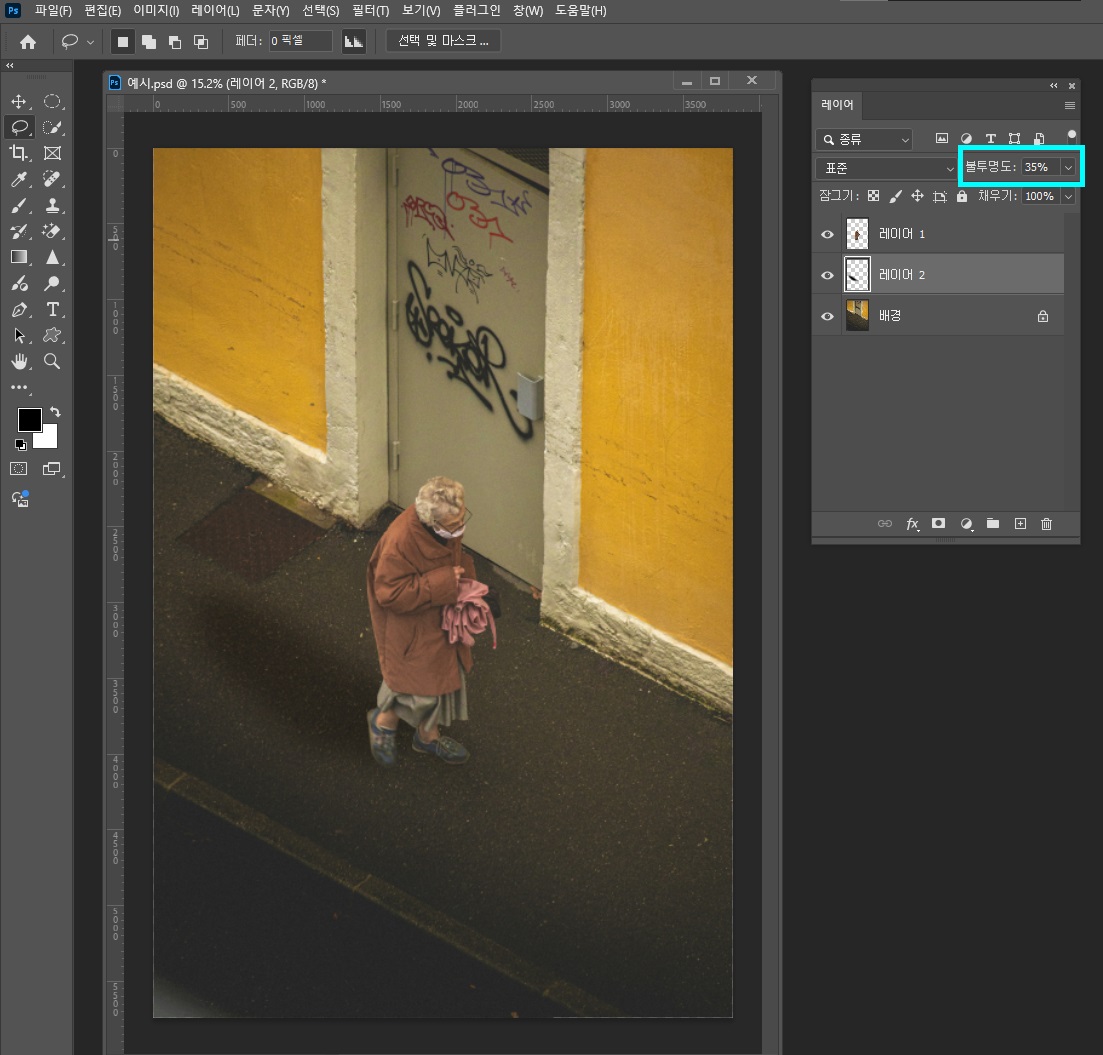This screenshot has width=1103, height=1055.
Task: Click the Home icon in options bar
Action: click(27, 42)
